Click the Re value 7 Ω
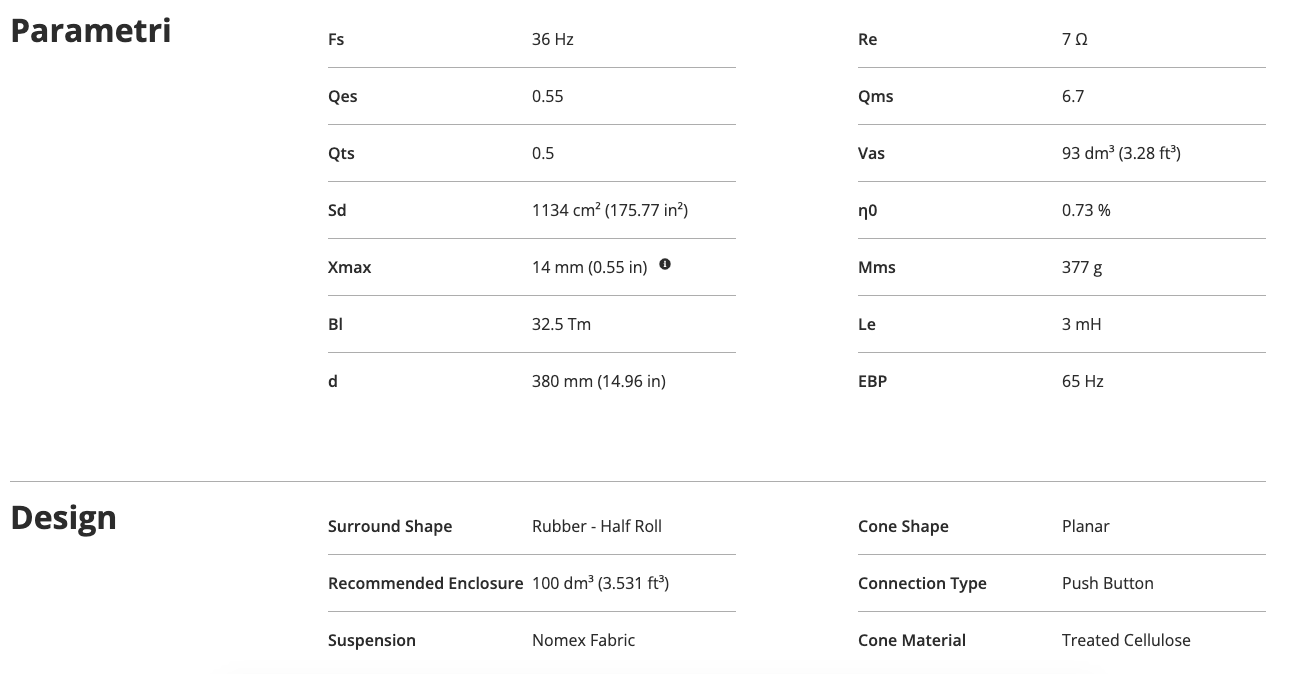 1074,40
